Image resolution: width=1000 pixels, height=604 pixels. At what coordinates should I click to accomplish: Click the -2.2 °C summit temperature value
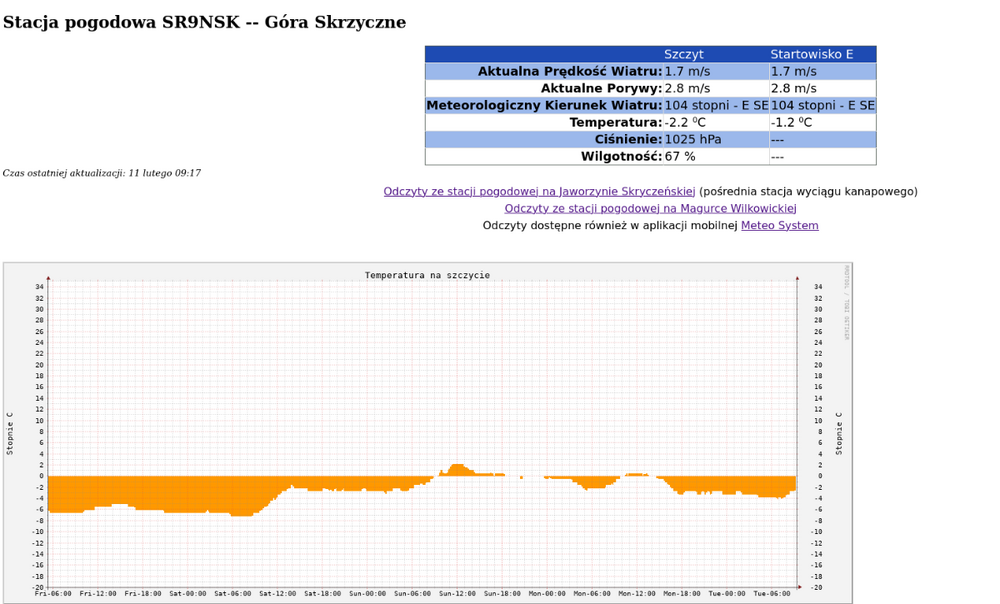[685, 123]
